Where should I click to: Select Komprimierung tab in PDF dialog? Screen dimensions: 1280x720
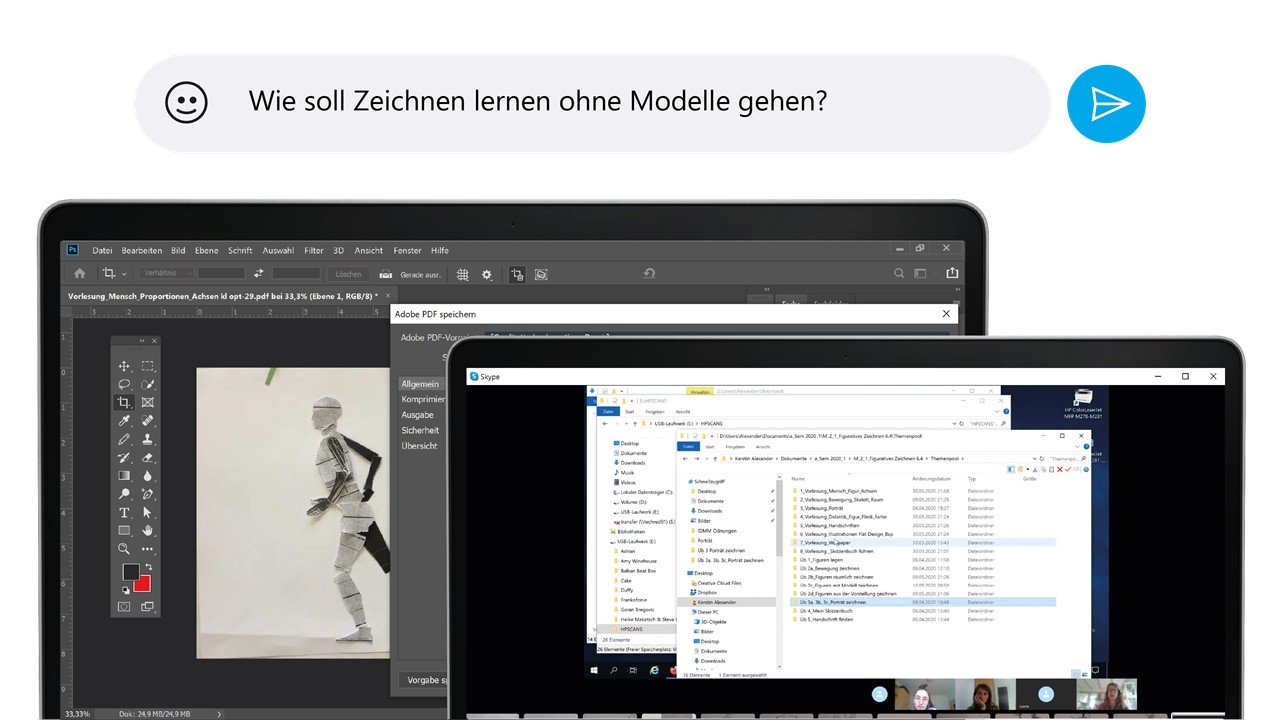(423, 399)
